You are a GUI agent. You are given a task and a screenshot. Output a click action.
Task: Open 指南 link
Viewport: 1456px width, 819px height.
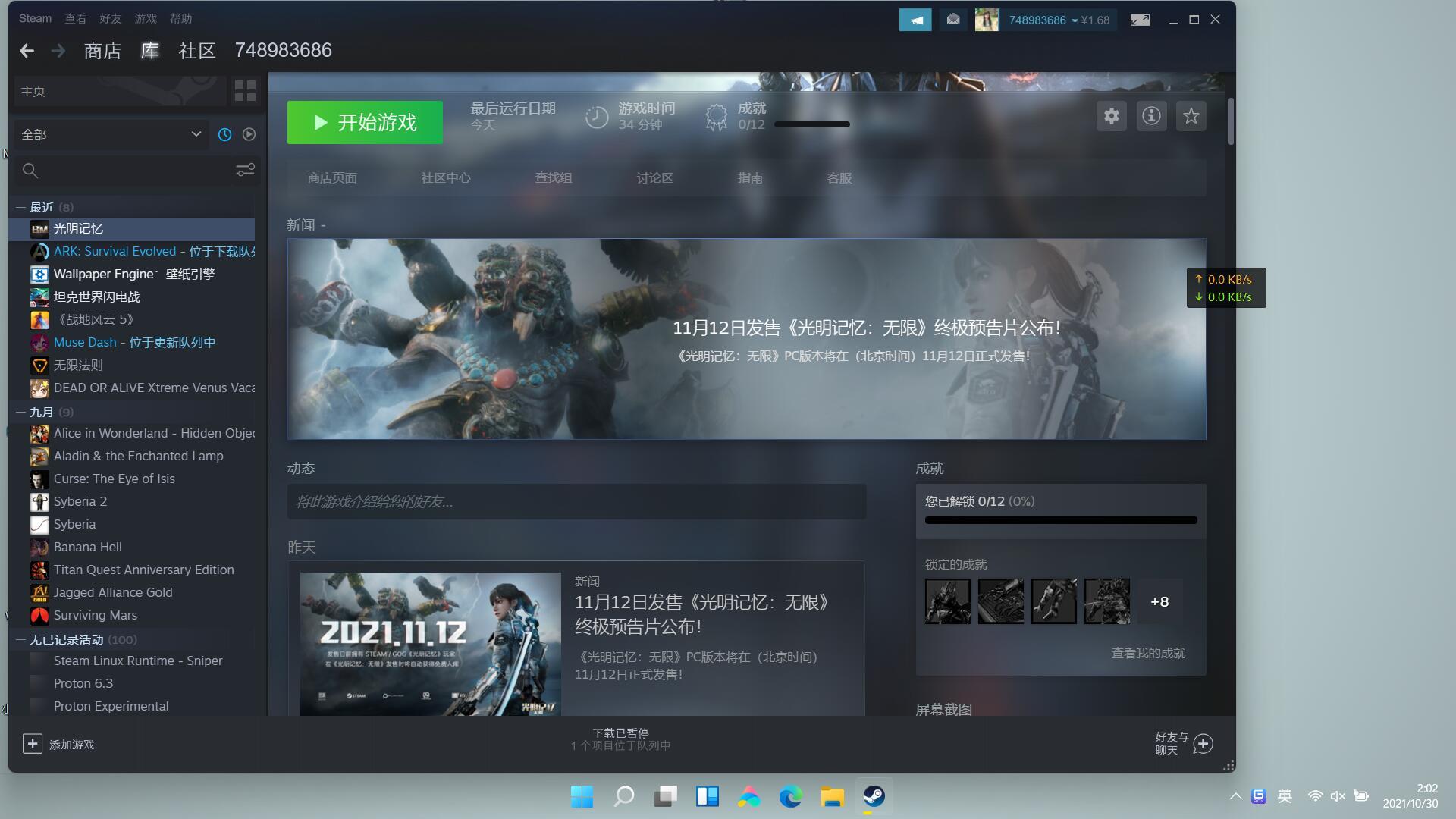750,178
